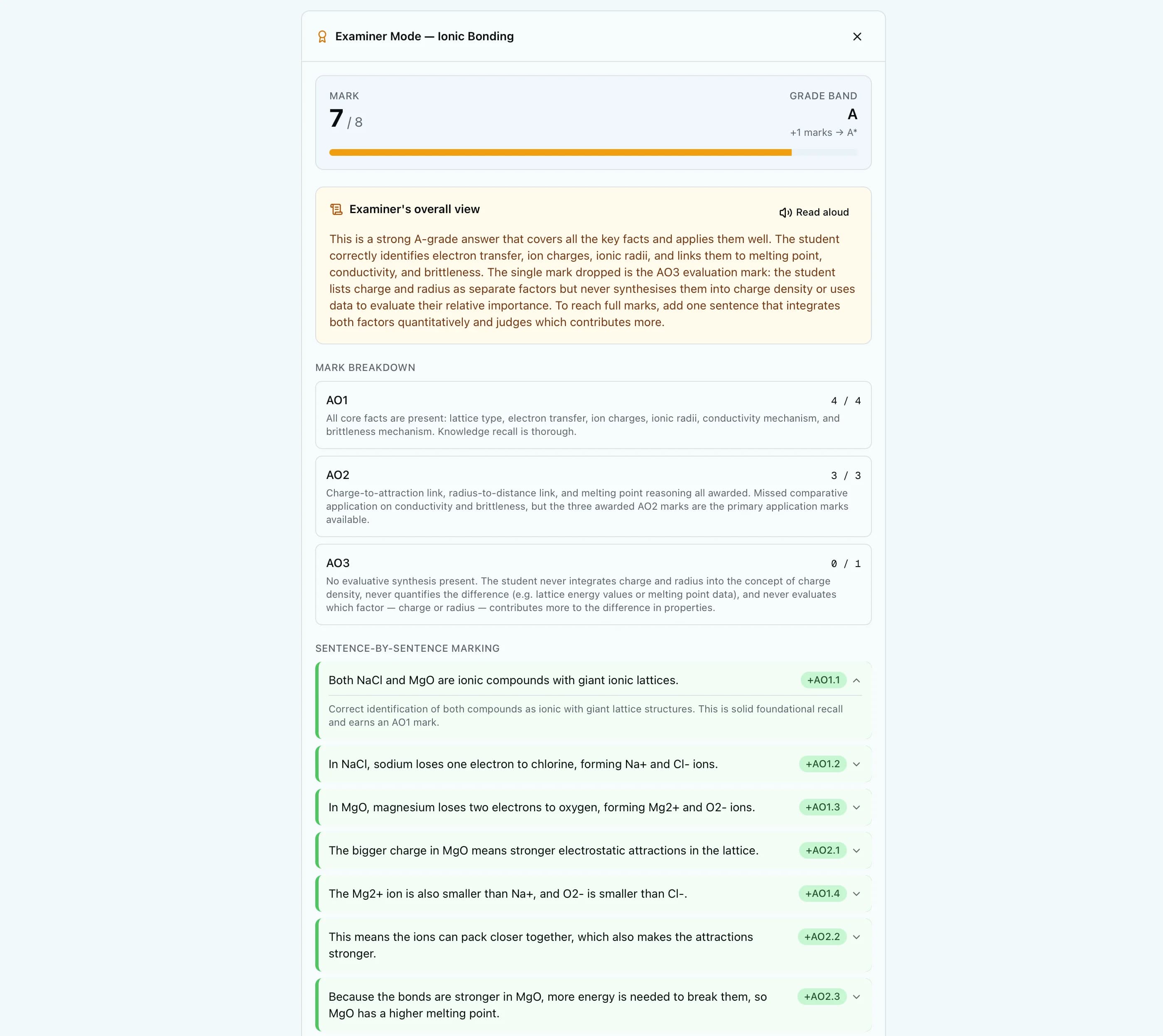This screenshot has width=1163, height=1036.
Task: Click the +AO1.1 mark badge
Action: coord(823,680)
